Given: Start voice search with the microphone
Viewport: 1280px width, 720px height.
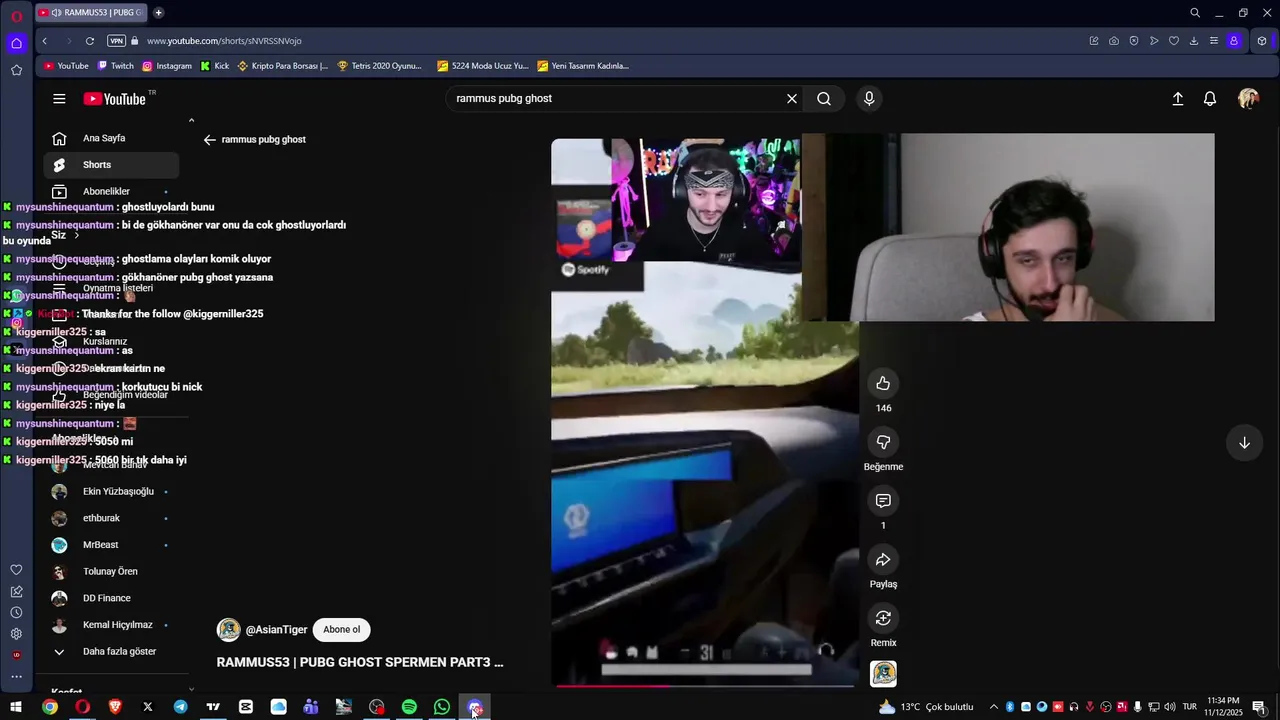Looking at the screenshot, I should click(x=869, y=99).
